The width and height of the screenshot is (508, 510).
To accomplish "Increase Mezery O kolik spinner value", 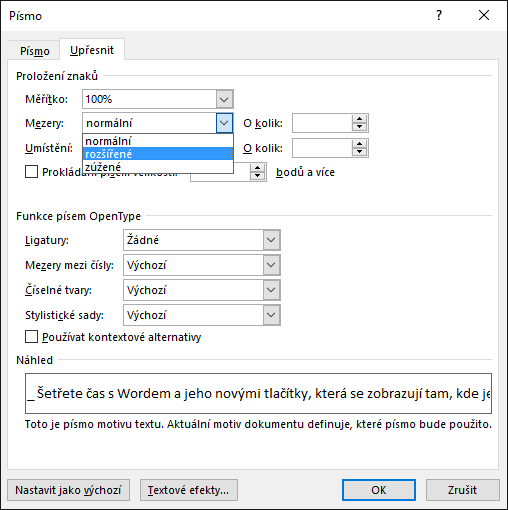I will [359, 119].
